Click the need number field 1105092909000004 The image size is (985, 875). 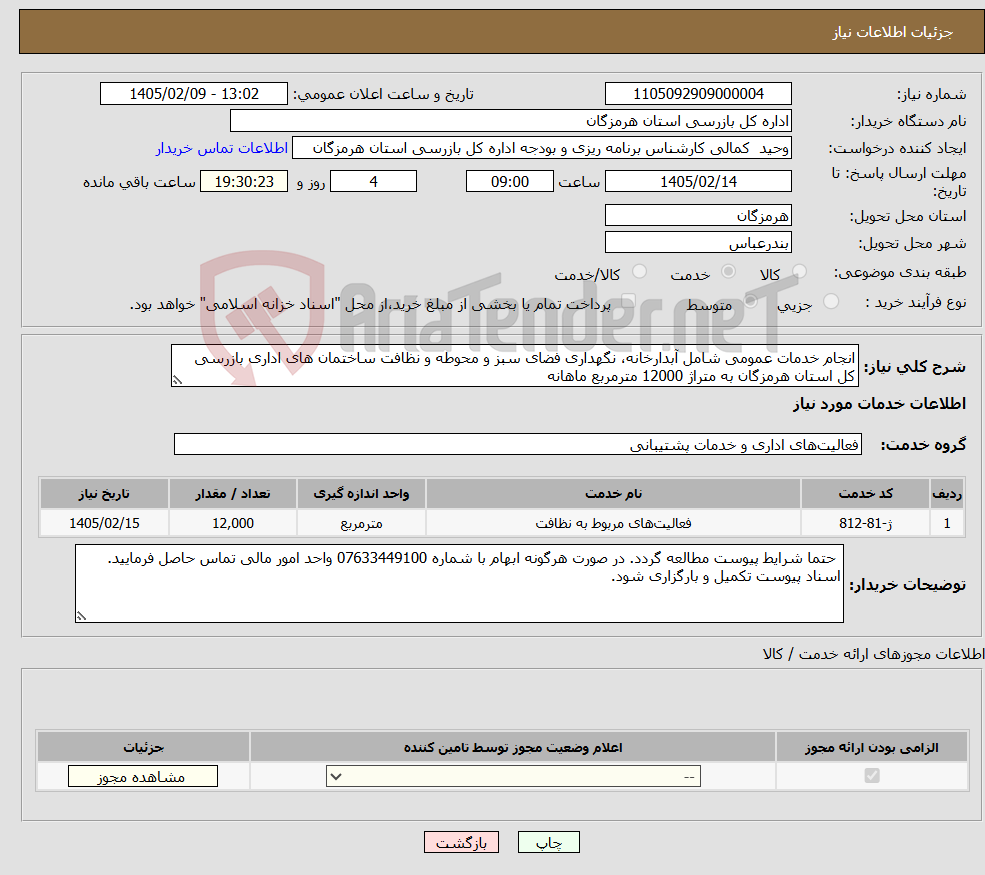(x=698, y=94)
